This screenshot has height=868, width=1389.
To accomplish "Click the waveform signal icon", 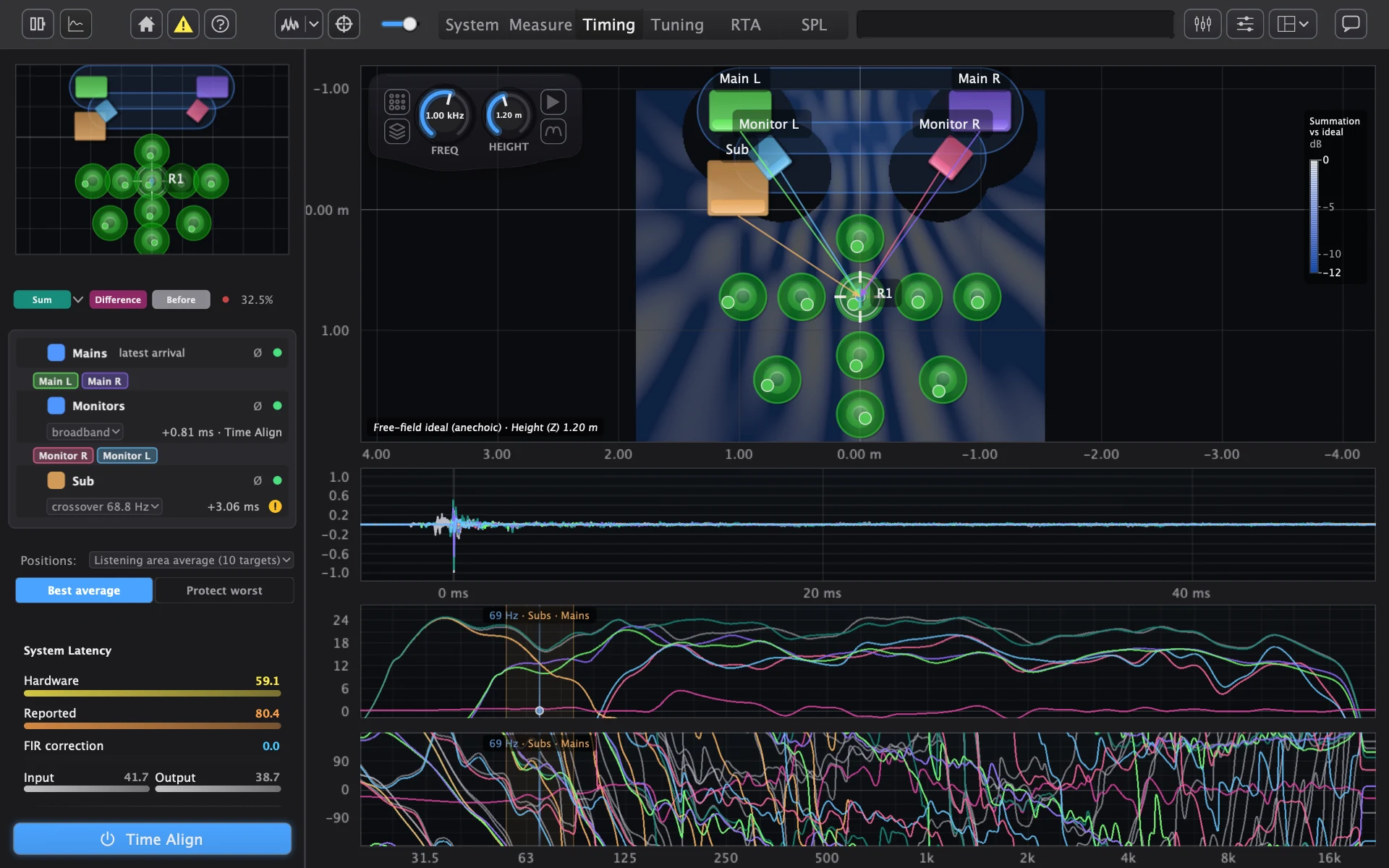I will (x=290, y=25).
